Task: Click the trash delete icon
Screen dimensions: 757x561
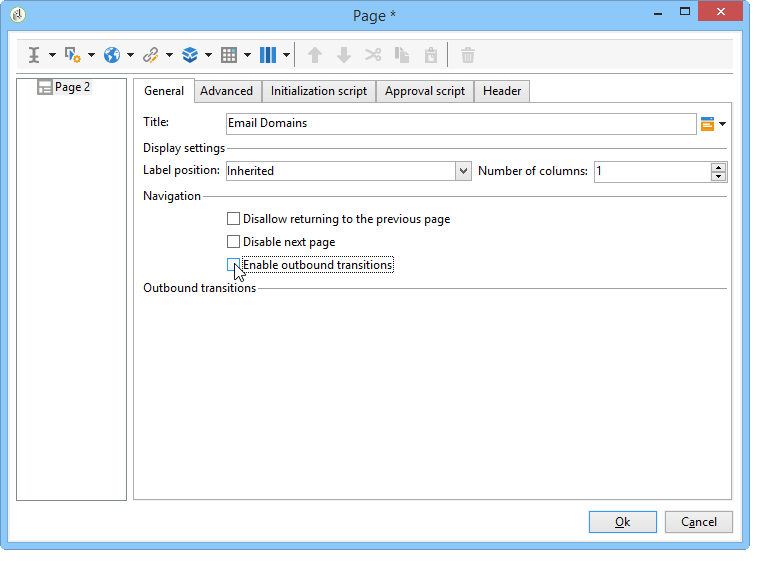Action: pyautogui.click(x=467, y=55)
